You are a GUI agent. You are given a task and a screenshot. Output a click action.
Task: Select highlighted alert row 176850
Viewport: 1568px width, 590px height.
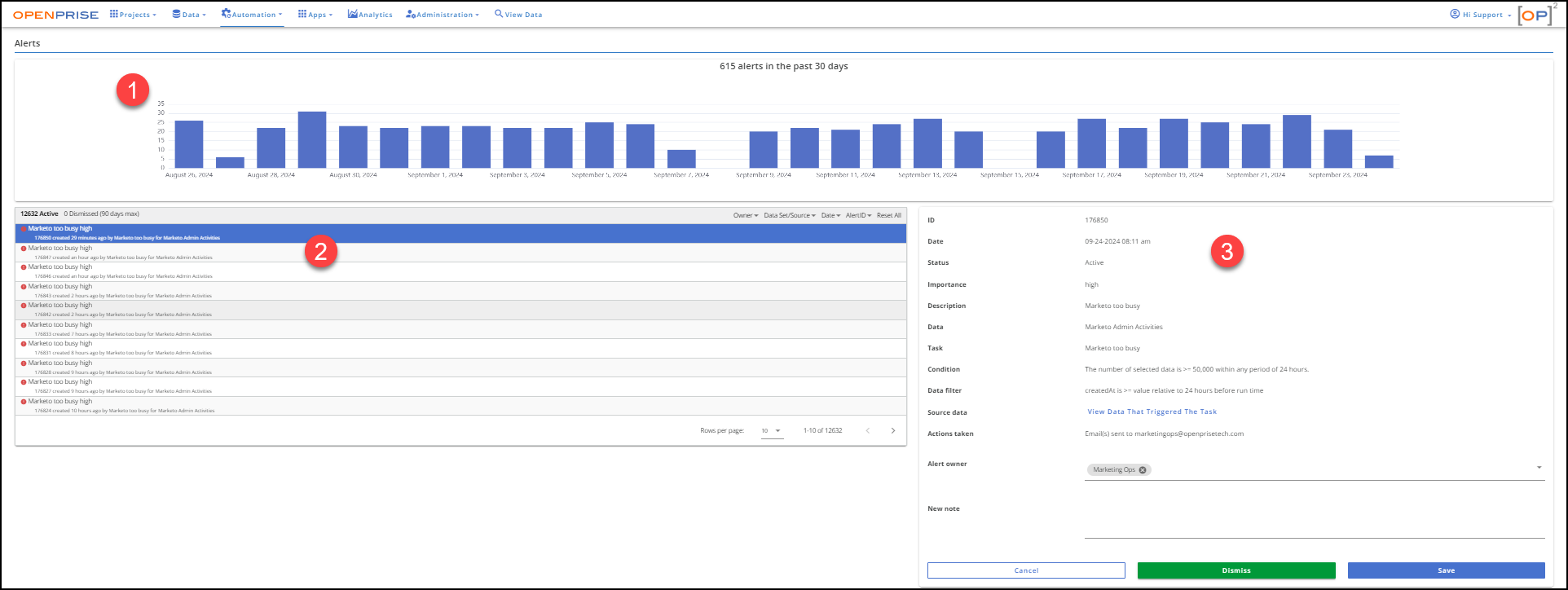coord(460,233)
